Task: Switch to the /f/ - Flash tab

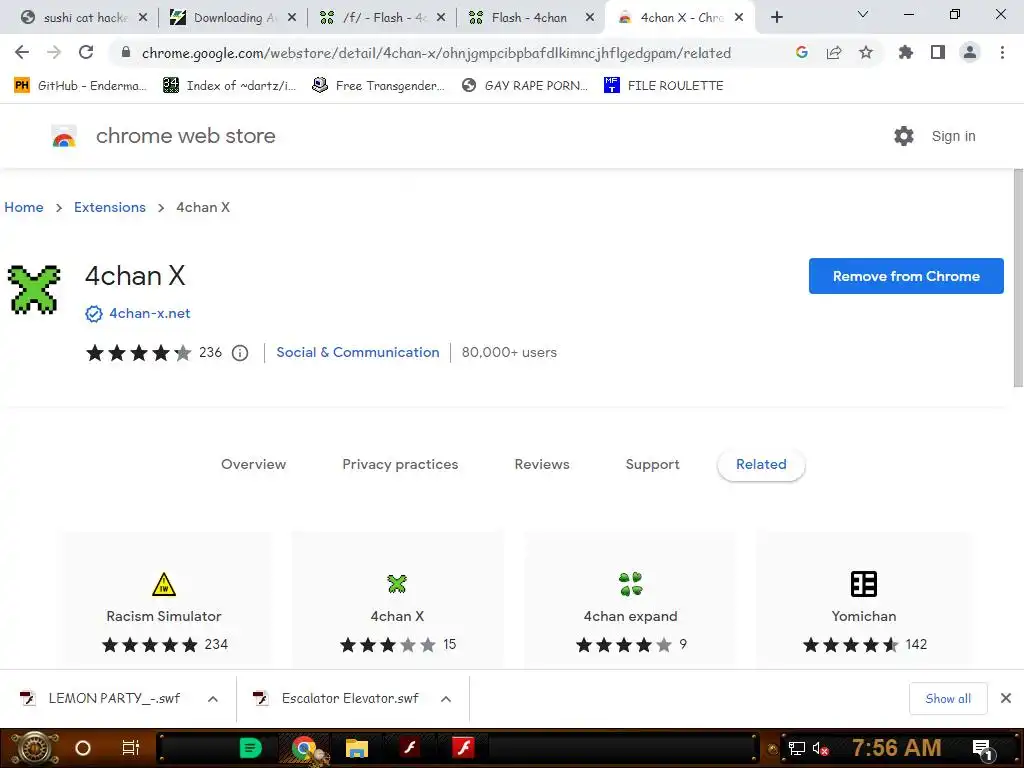Action: pyautogui.click(x=382, y=18)
